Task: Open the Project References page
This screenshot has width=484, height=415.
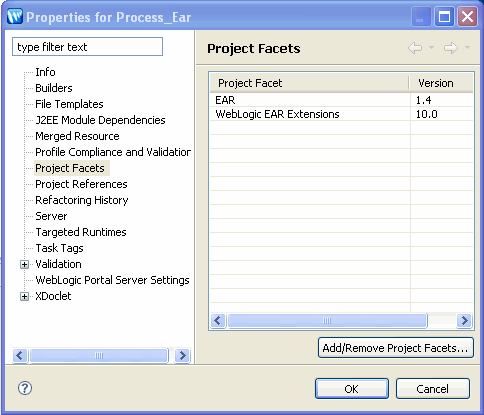Action: pyautogui.click(x=81, y=184)
